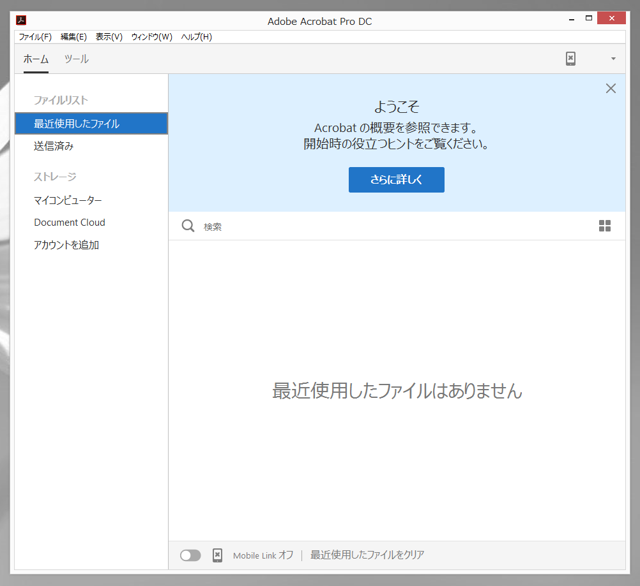
Task: Switch to thumbnail grid view icon
Action: 604,226
